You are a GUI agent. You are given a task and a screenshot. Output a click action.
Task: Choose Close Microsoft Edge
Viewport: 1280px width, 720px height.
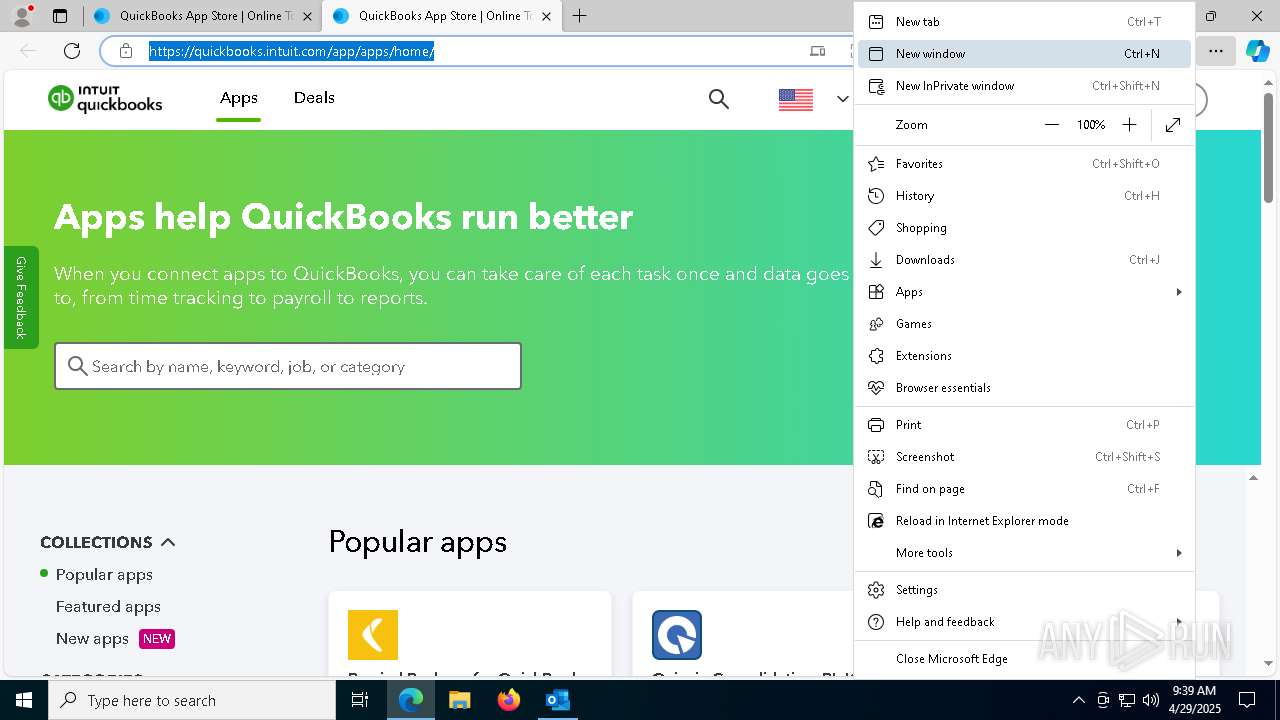[1024, 659]
